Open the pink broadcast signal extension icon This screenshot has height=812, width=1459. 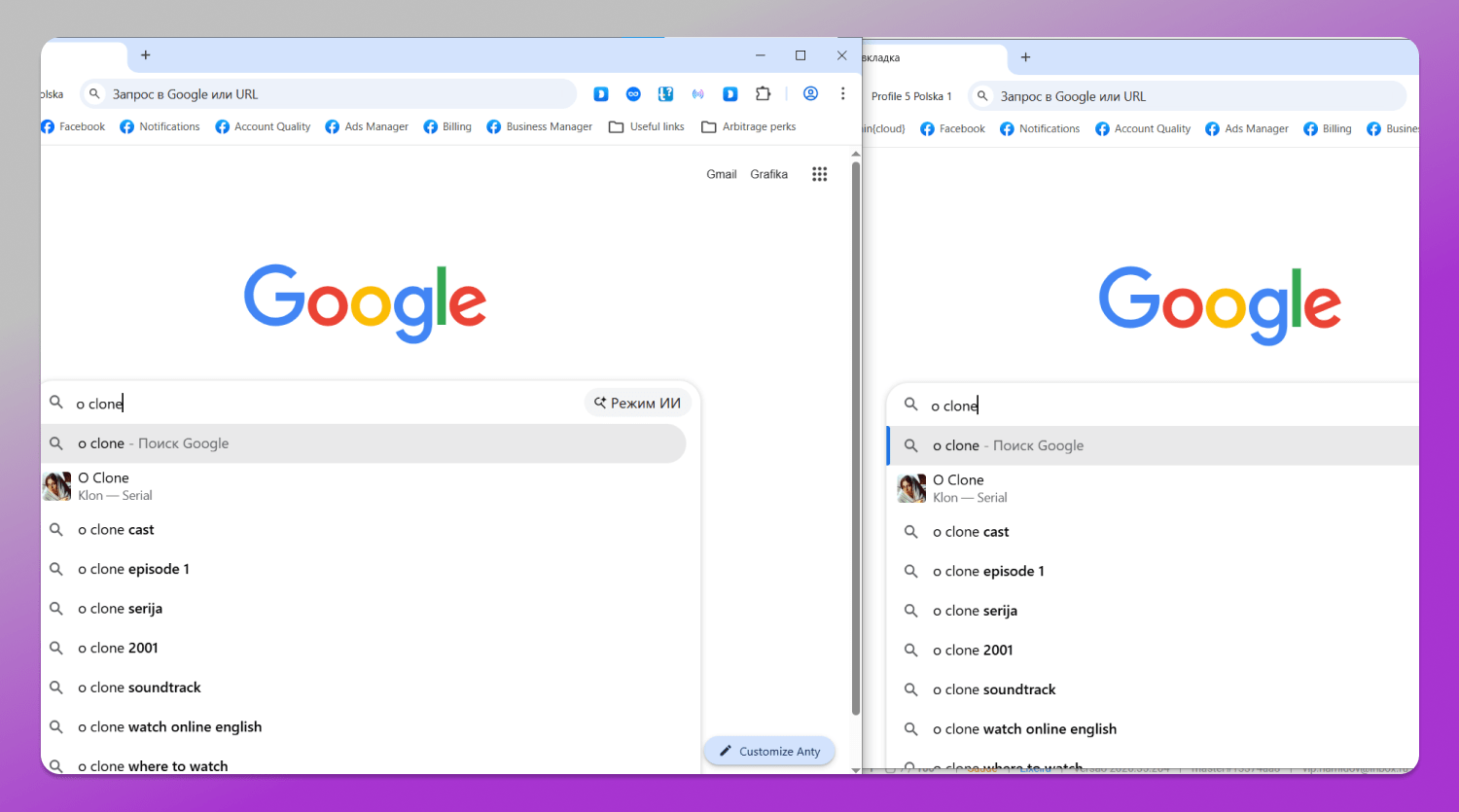(x=697, y=94)
